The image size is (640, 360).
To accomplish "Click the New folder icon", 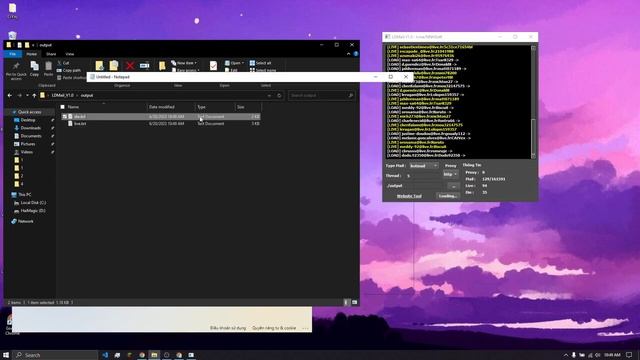I will point(162,65).
